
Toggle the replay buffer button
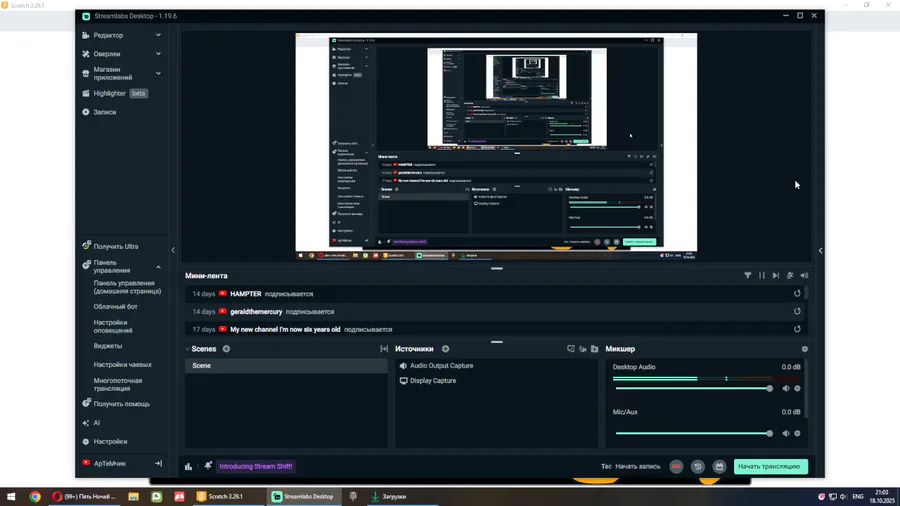pyautogui.click(x=698, y=467)
